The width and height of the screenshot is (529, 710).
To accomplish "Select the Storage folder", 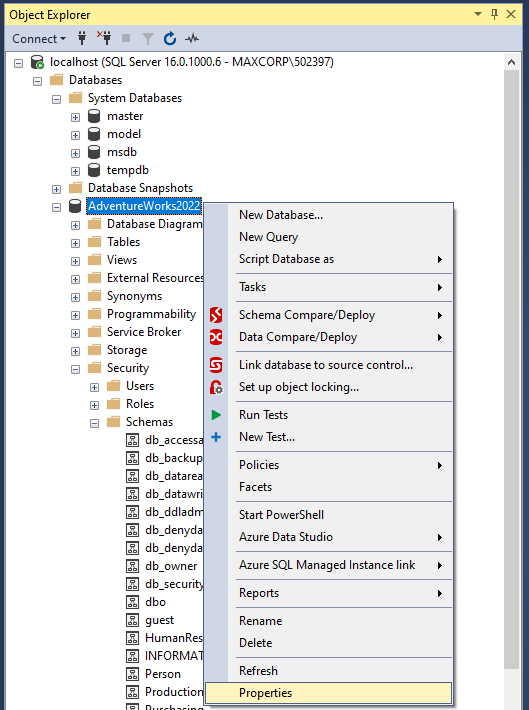I will (127, 350).
